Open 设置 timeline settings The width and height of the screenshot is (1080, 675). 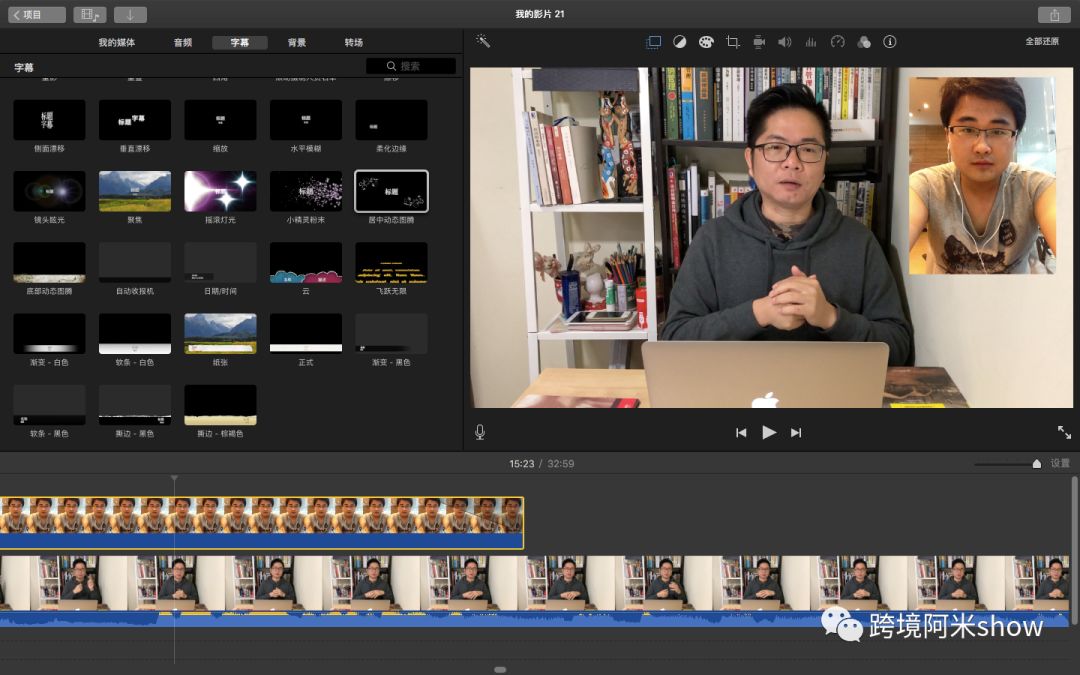[1060, 464]
